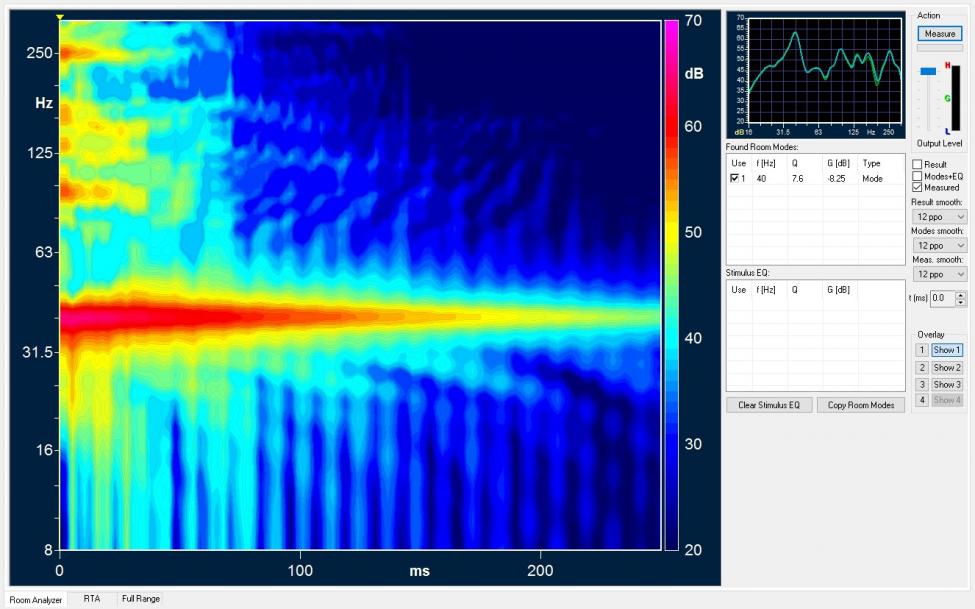Click overlay slot button 4
The width and height of the screenshot is (975, 609).
coord(922,400)
